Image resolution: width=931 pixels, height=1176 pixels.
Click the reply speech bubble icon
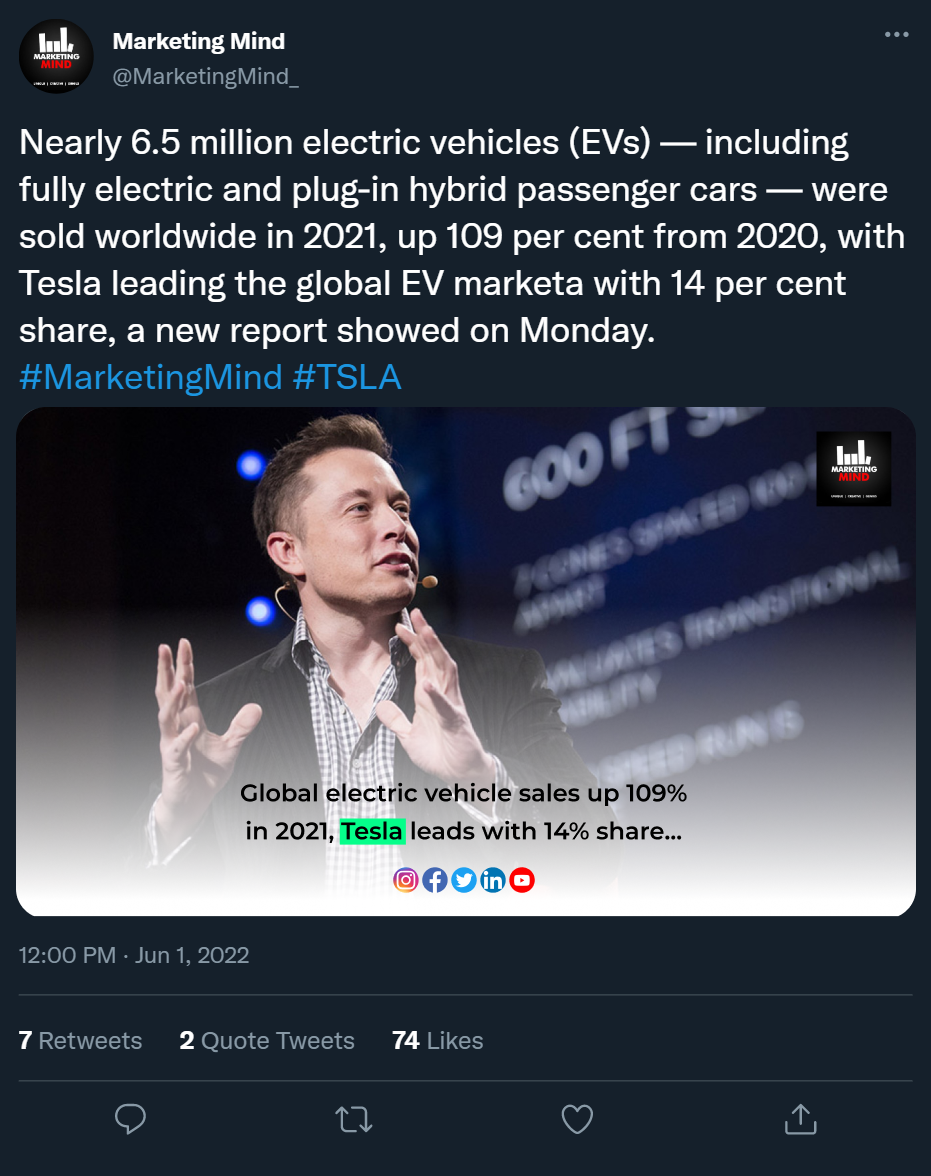tap(131, 1119)
